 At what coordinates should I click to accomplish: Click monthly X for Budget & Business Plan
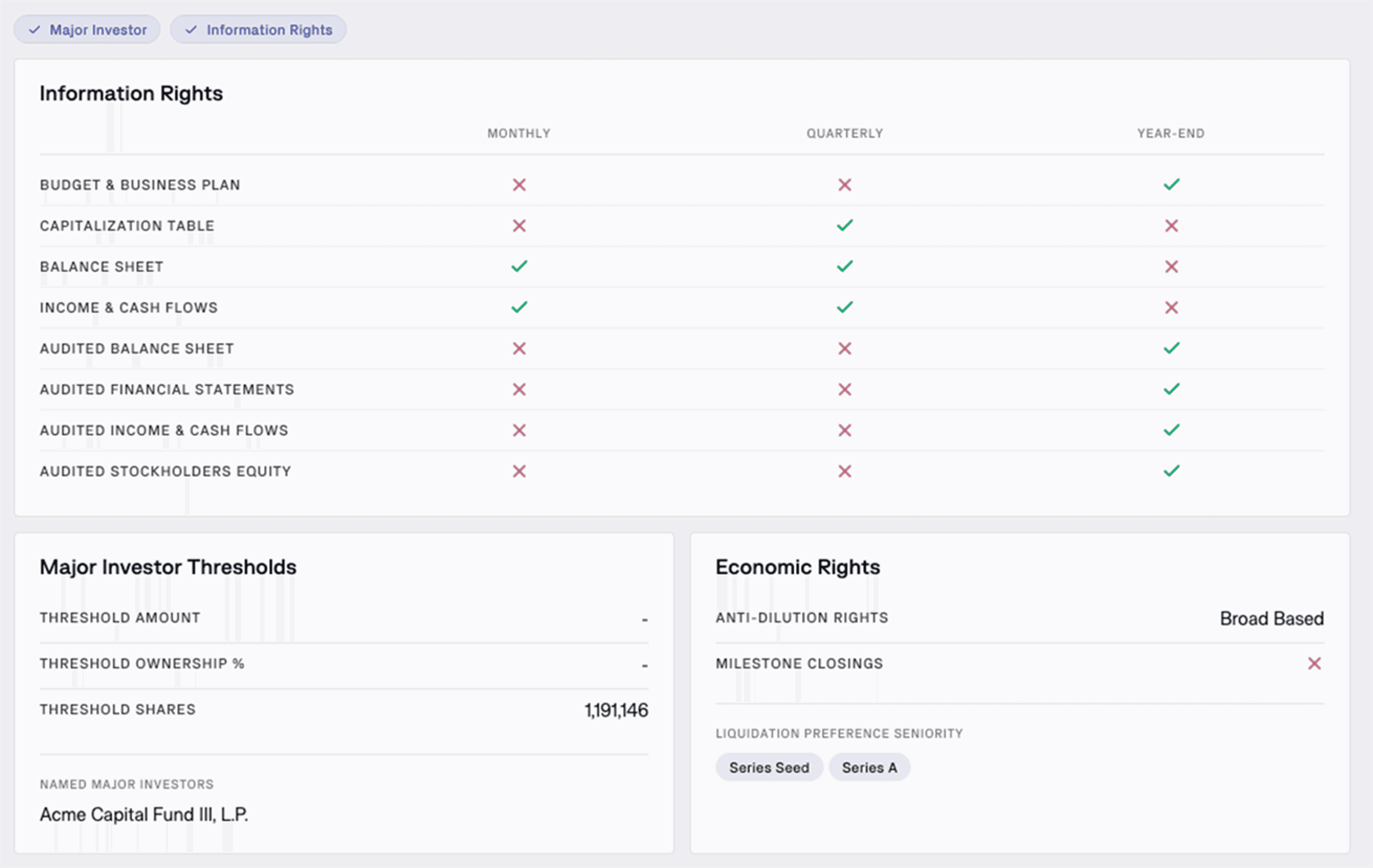tap(519, 185)
